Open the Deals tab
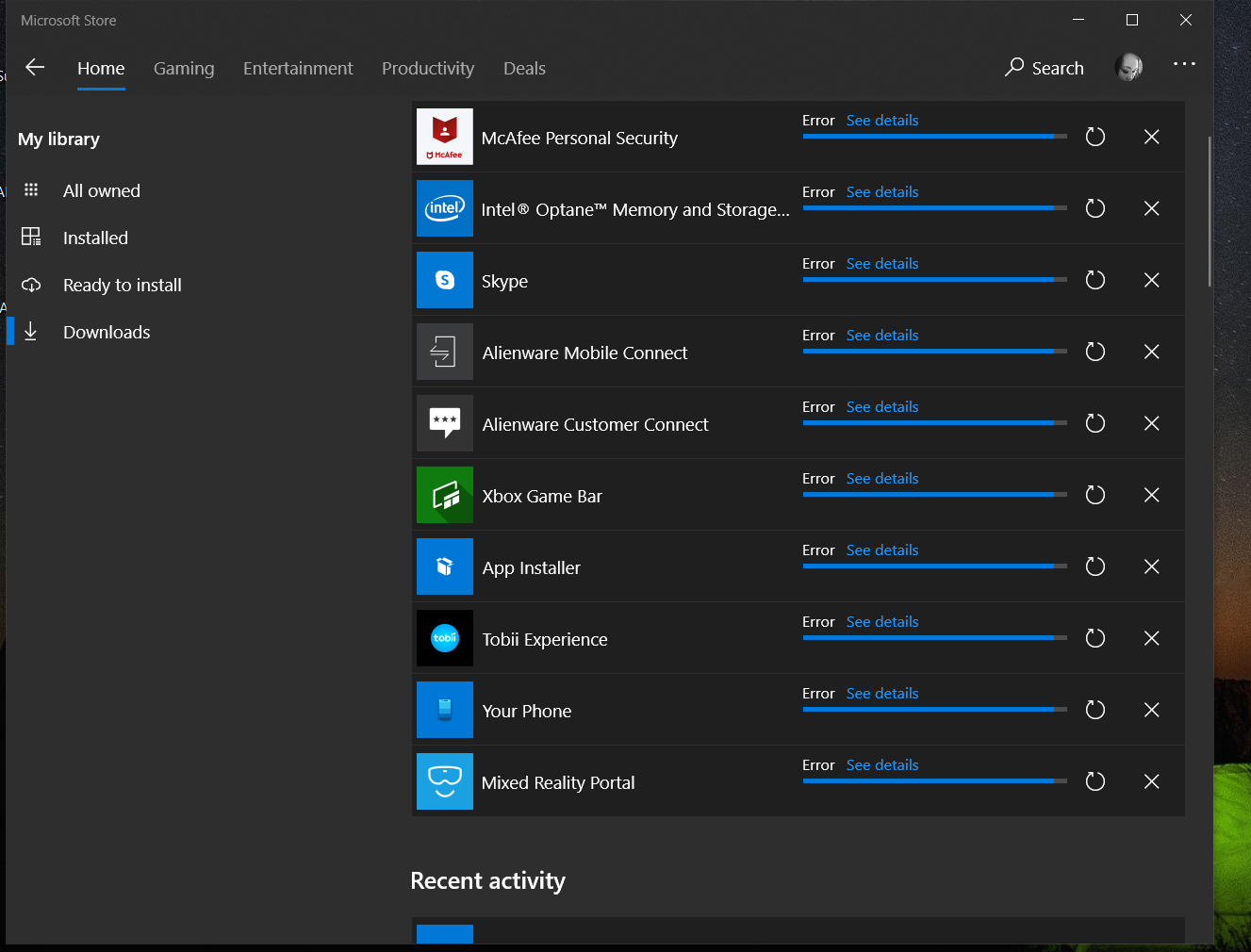The width and height of the screenshot is (1251, 952). pyautogui.click(x=524, y=68)
